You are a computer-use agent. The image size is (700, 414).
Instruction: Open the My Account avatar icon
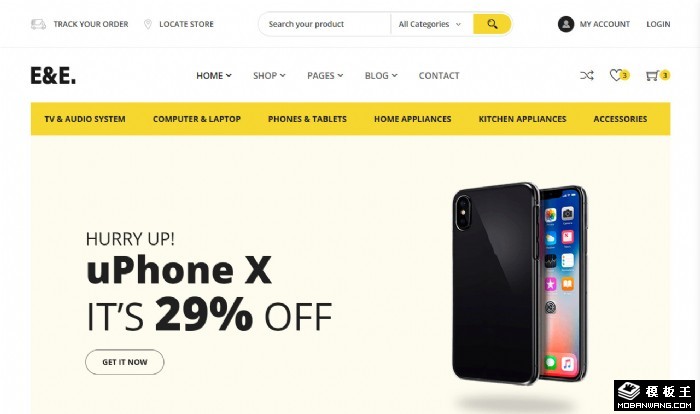(x=566, y=24)
